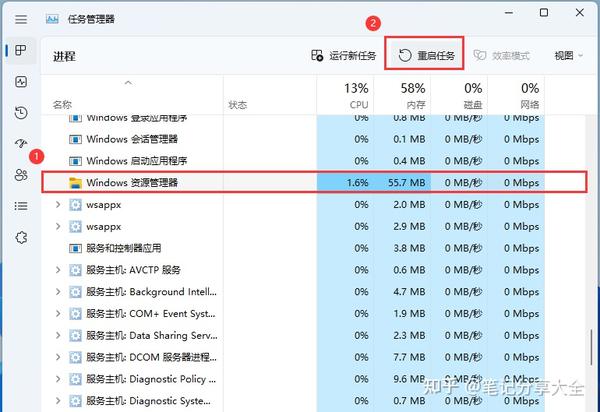Select the Windows 资源管理器 row name
The width and height of the screenshot is (600, 412).
point(132,183)
